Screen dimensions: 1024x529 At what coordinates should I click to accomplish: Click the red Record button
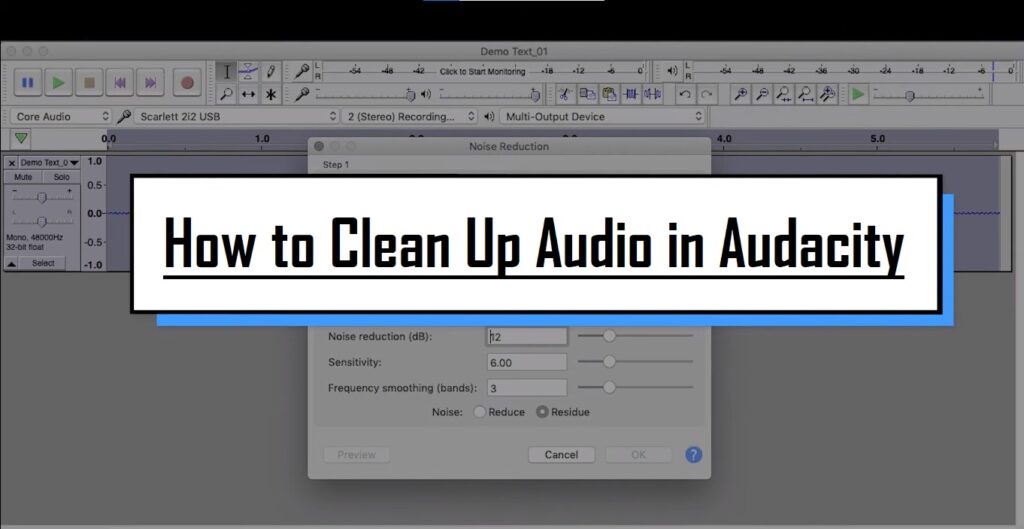[x=186, y=82]
